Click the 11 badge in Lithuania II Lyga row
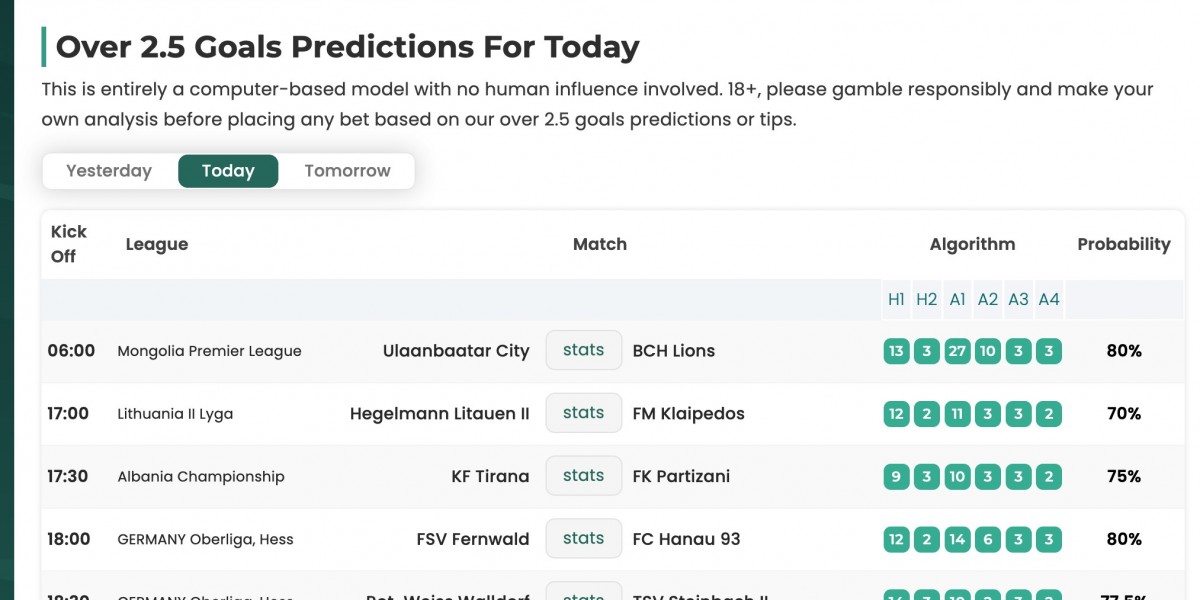Screen dimensions: 1200x600 click(957, 414)
